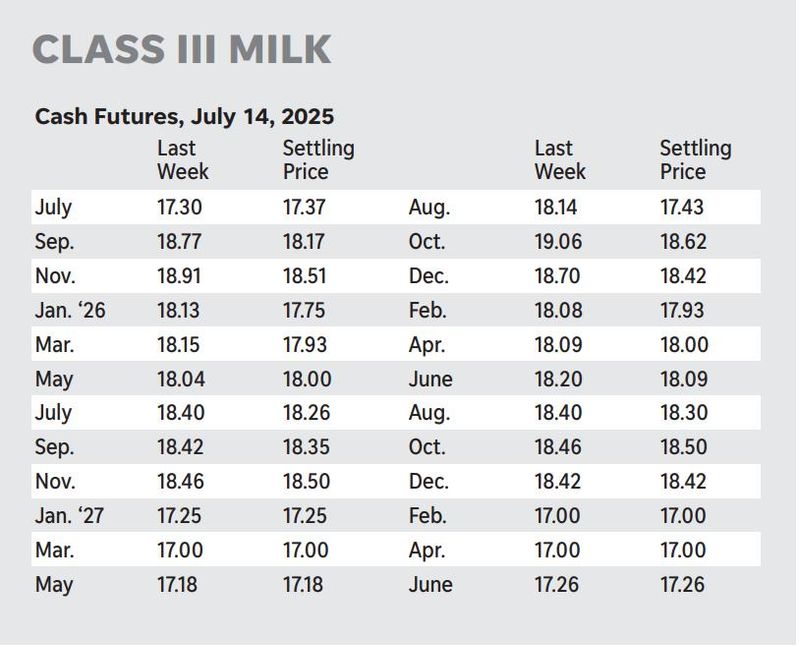Click the Jan. '26 row label

(x=70, y=310)
